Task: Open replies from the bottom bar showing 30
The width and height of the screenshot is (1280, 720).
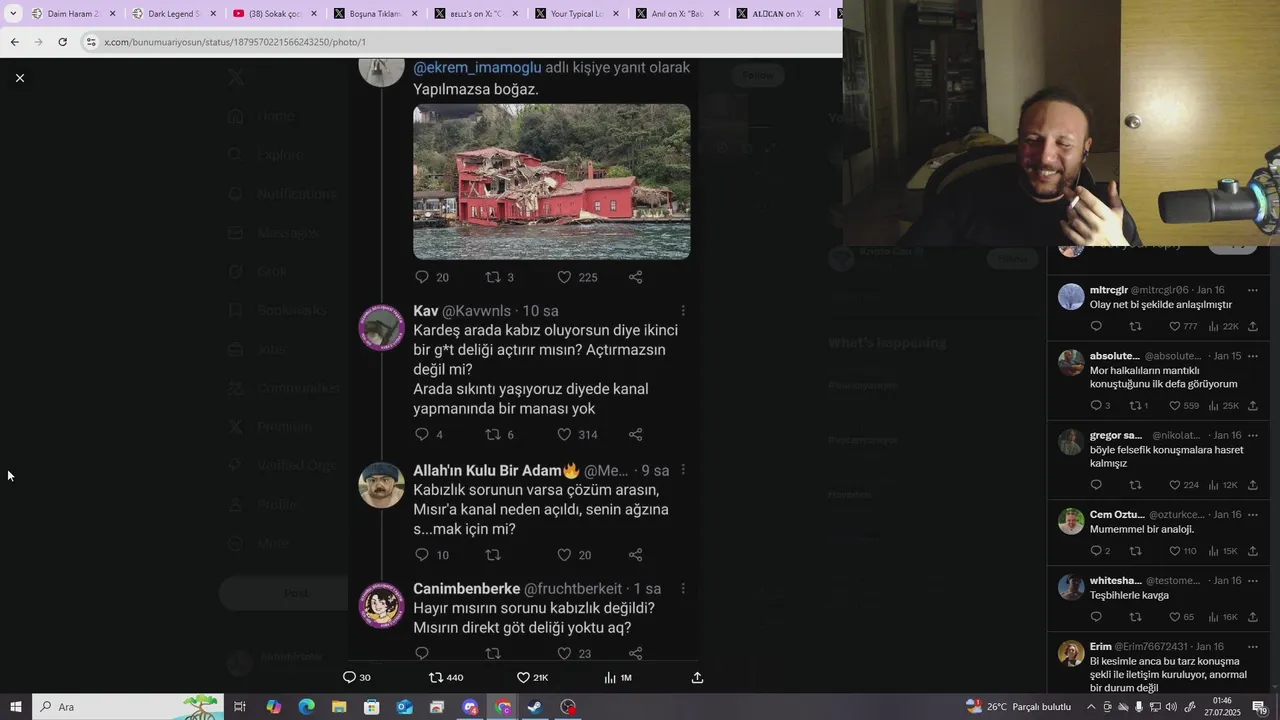Action: tap(357, 677)
